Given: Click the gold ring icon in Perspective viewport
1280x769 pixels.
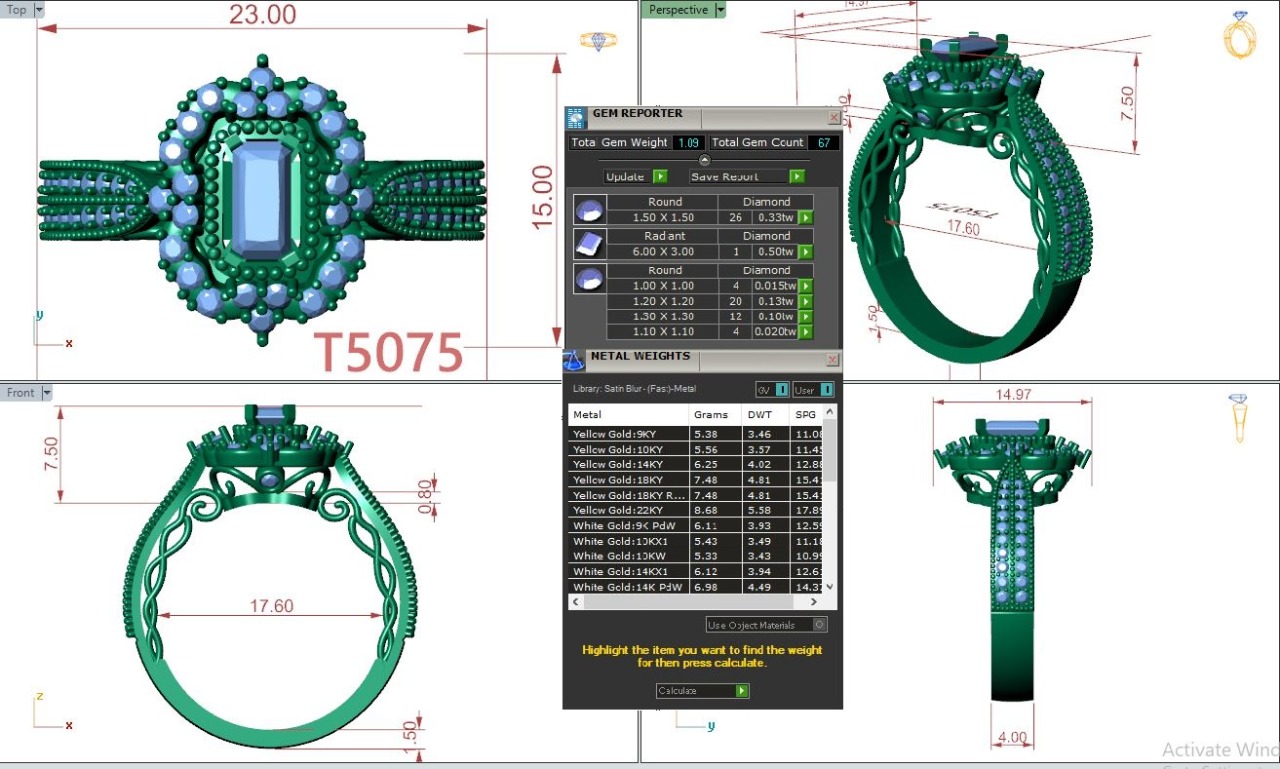Looking at the screenshot, I should [1238, 36].
